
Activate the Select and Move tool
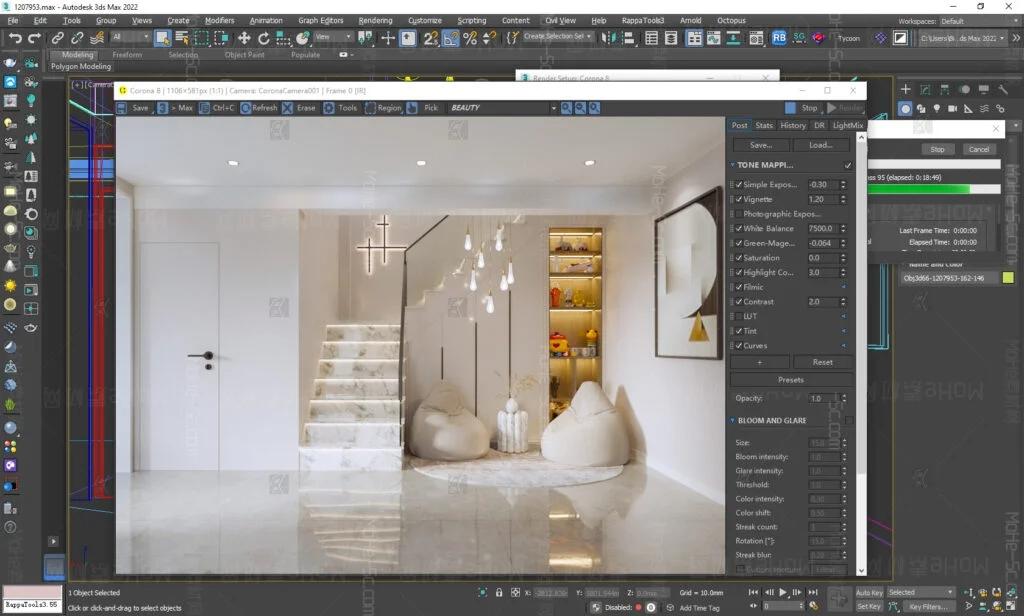[x=243, y=37]
